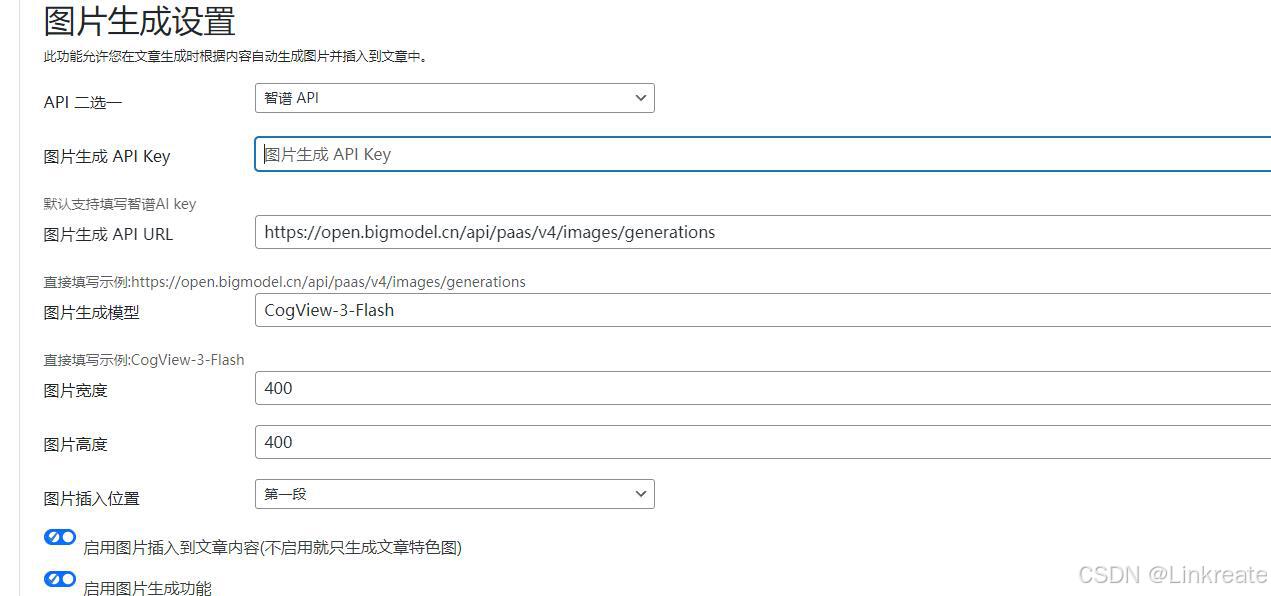Open the API 二选一 dropdown showing 智谱 API
The width and height of the screenshot is (1271, 596).
coord(455,98)
